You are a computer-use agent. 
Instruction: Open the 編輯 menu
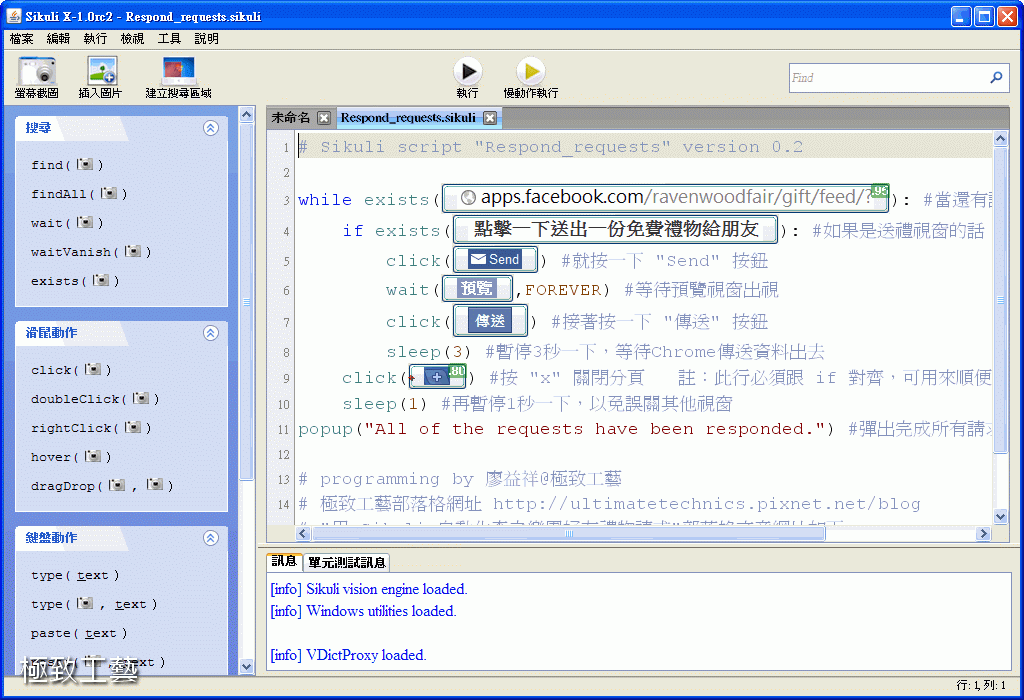(58, 39)
